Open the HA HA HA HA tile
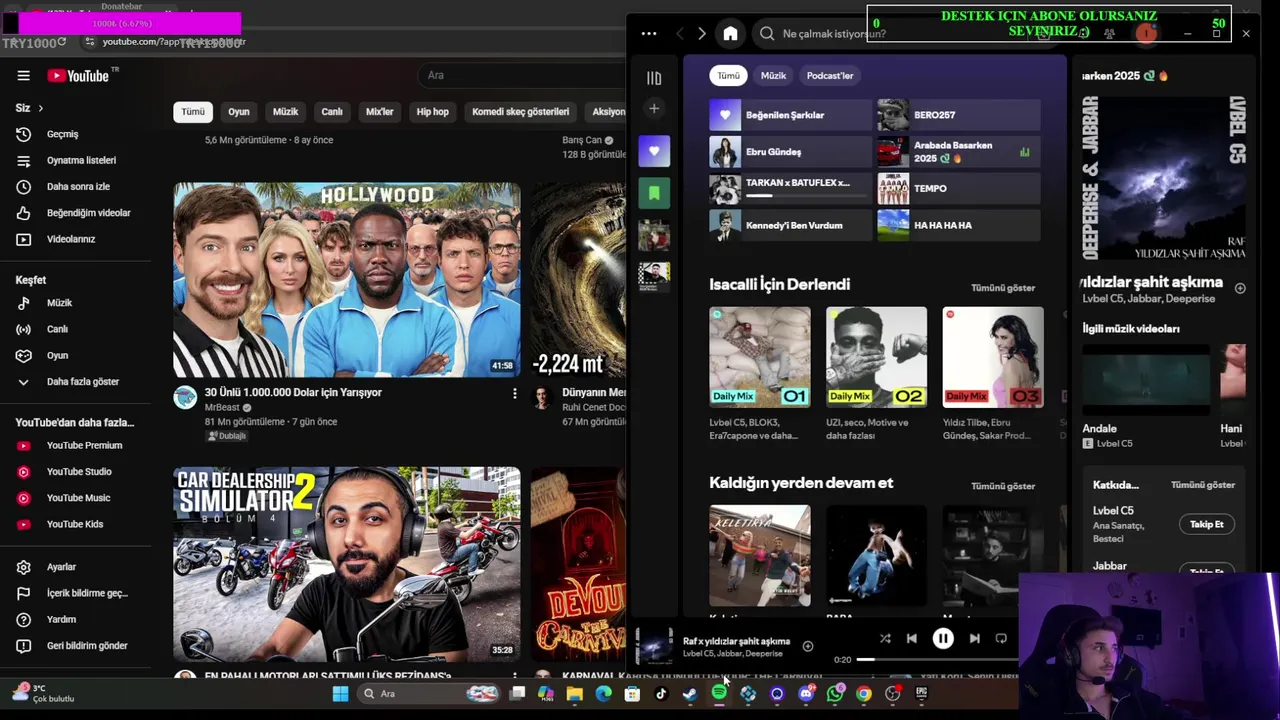The image size is (1280, 720). (x=958, y=225)
